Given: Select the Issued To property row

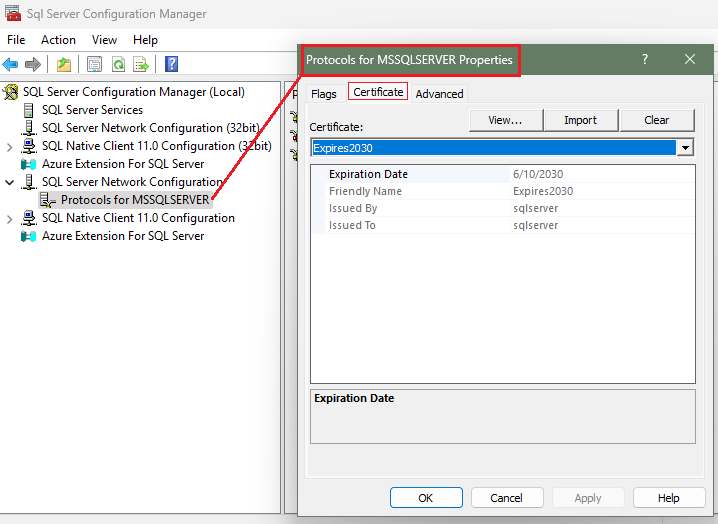Looking at the screenshot, I should pyautogui.click(x=503, y=225).
